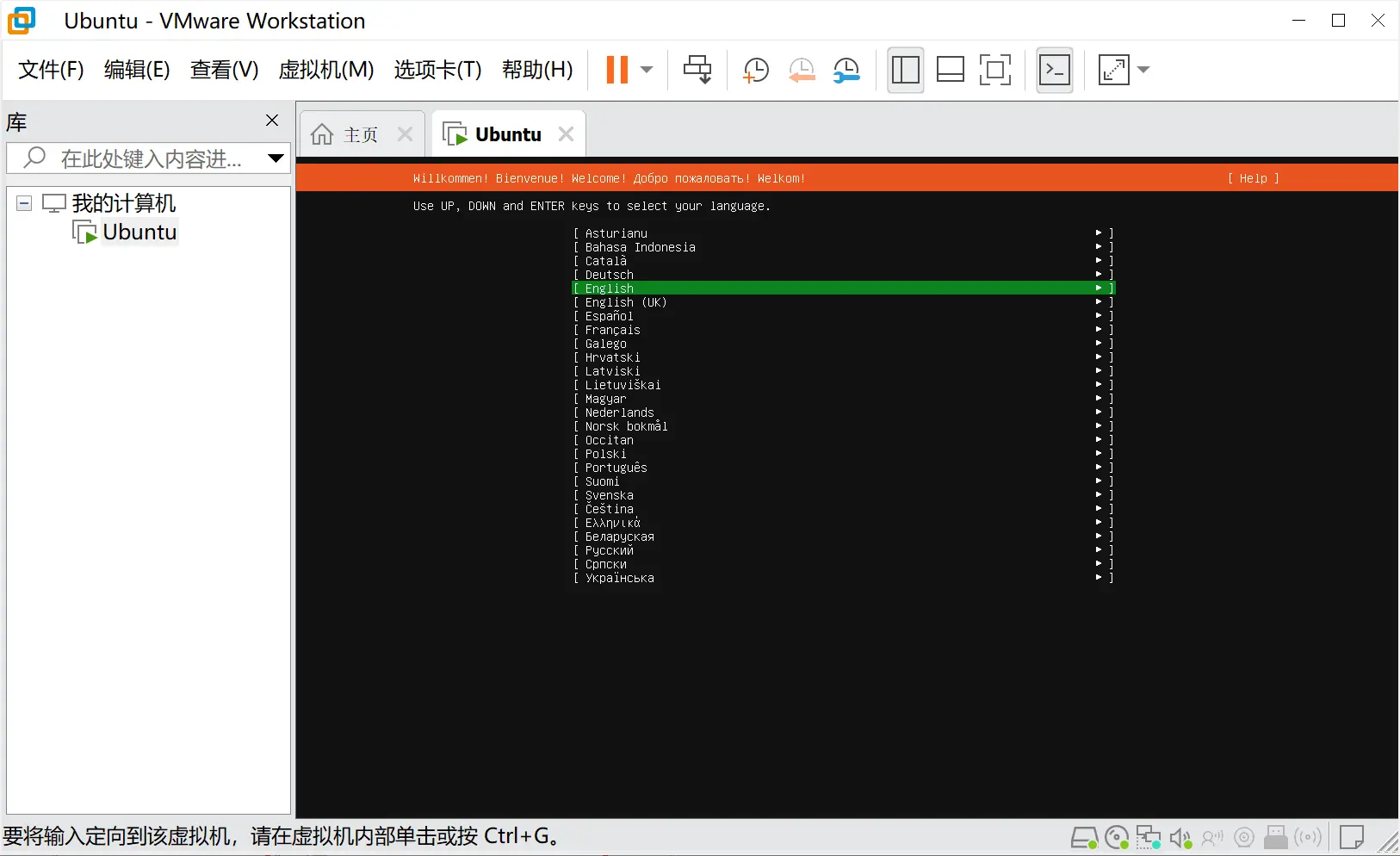Viewport: 1400px width, 856px height.
Task: Choose Nederlands from the language list
Action: [844, 412]
